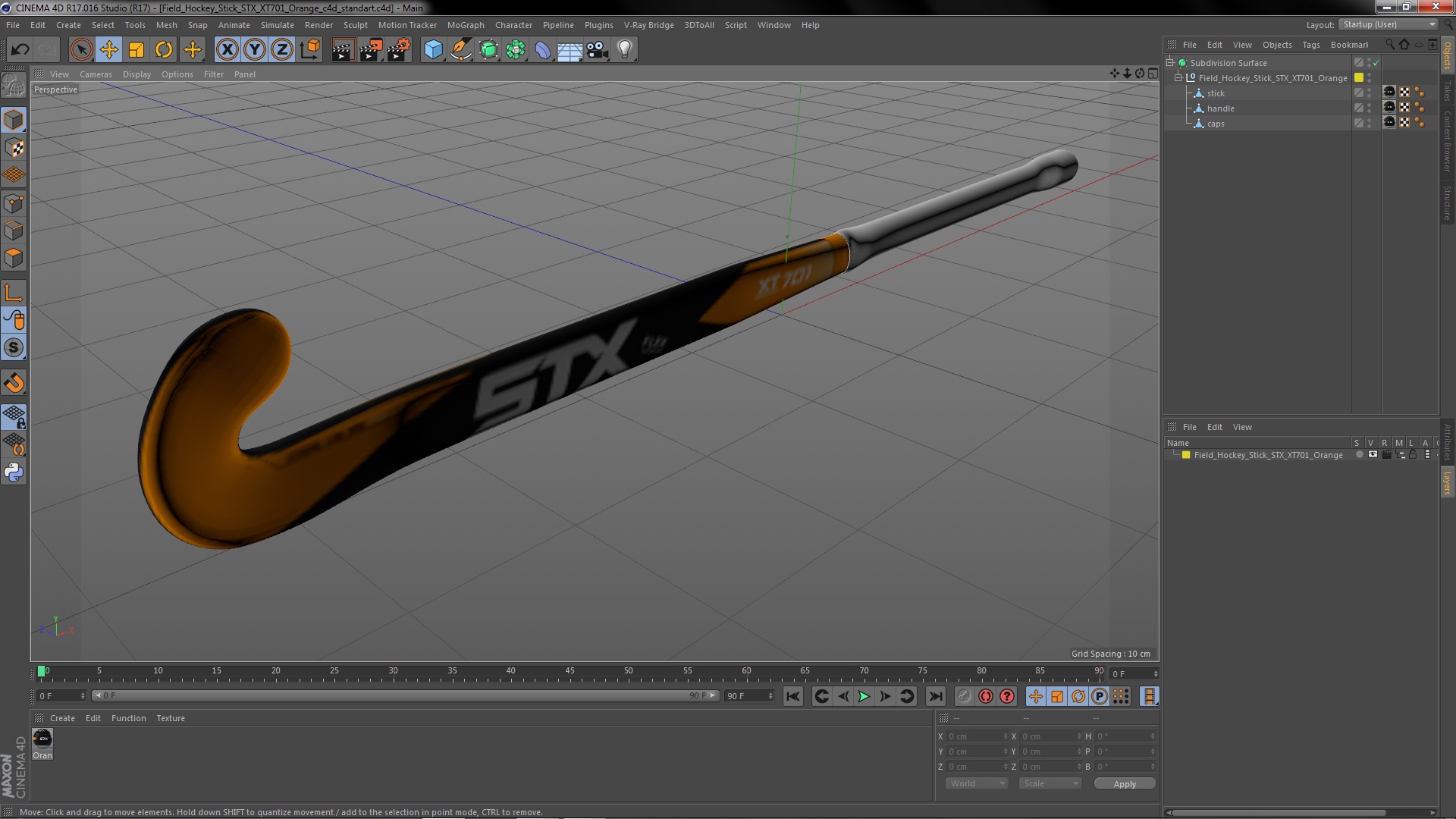Open the spline Pen tool
1456x819 pixels.
point(460,50)
